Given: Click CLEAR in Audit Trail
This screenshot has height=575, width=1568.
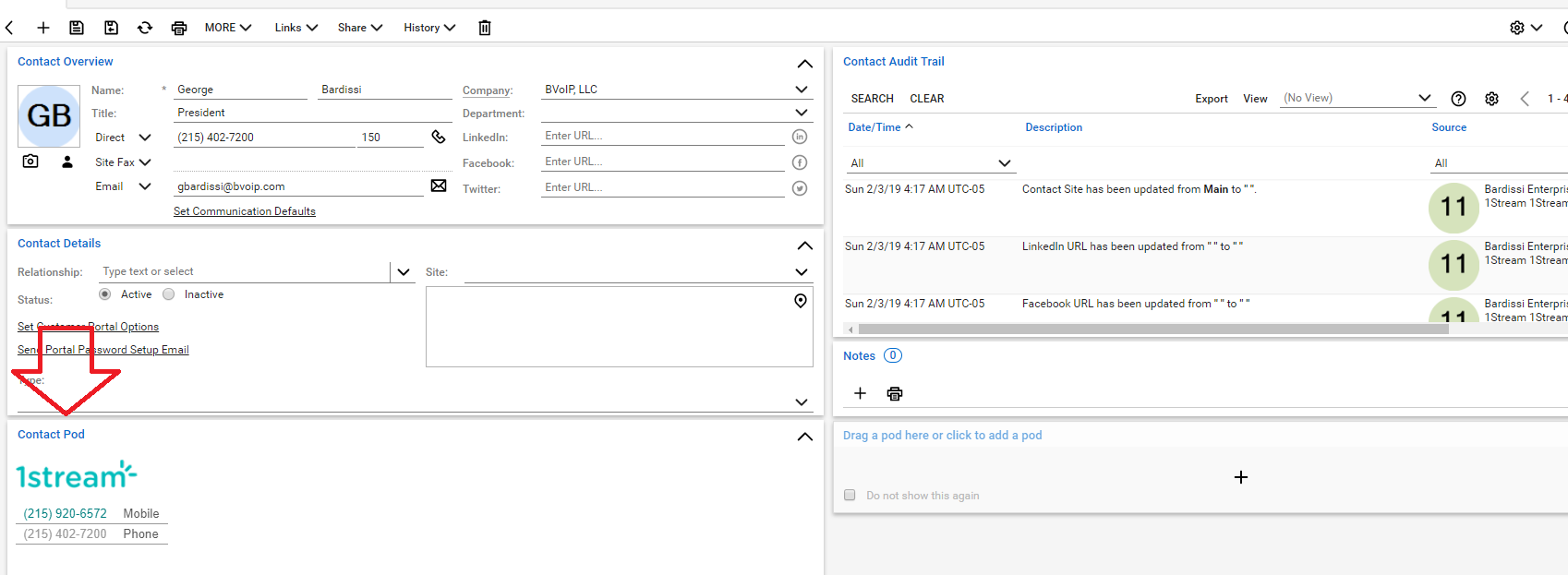Looking at the screenshot, I should (x=927, y=99).
